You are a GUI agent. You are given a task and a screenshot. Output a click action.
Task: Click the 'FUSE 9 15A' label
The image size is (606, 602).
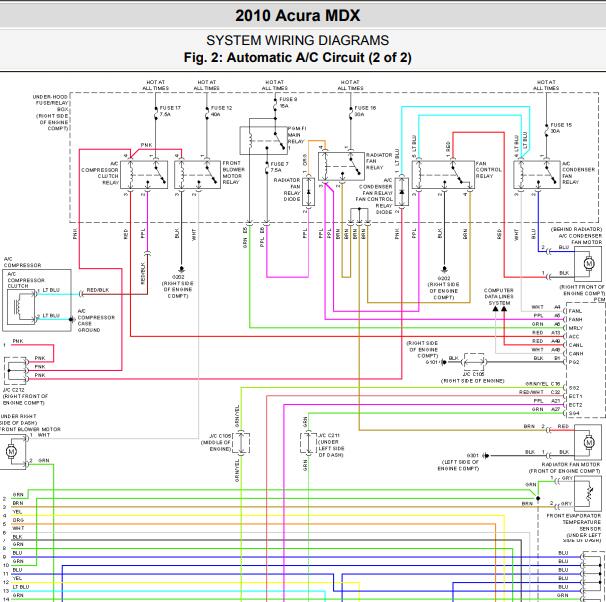click(288, 102)
